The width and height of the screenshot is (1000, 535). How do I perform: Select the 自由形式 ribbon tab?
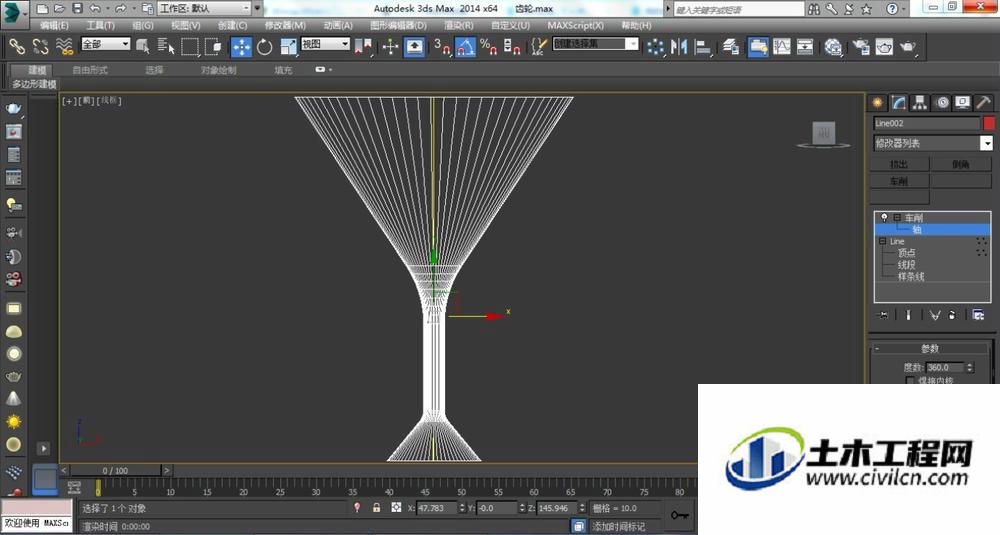click(90, 70)
